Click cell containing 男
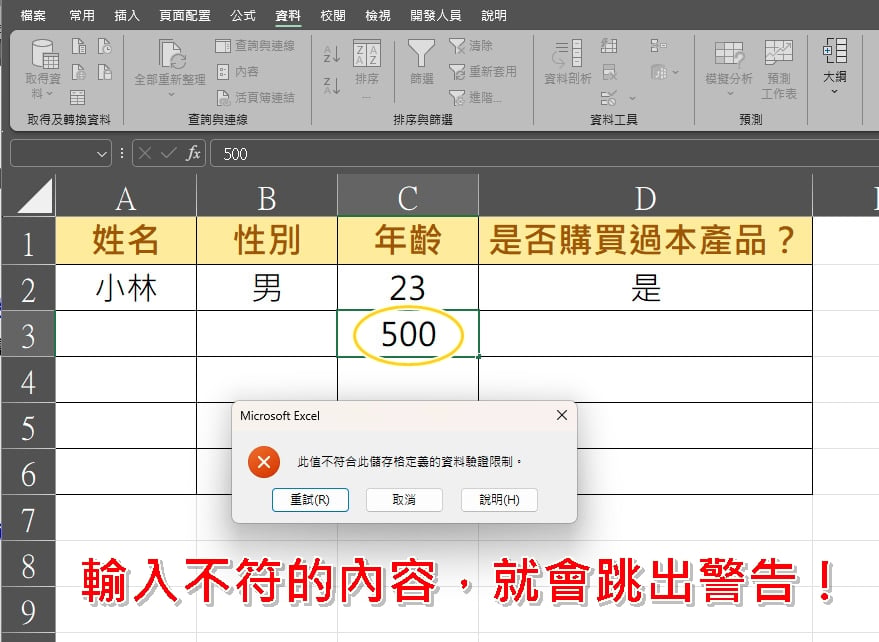This screenshot has width=879, height=642. [267, 288]
